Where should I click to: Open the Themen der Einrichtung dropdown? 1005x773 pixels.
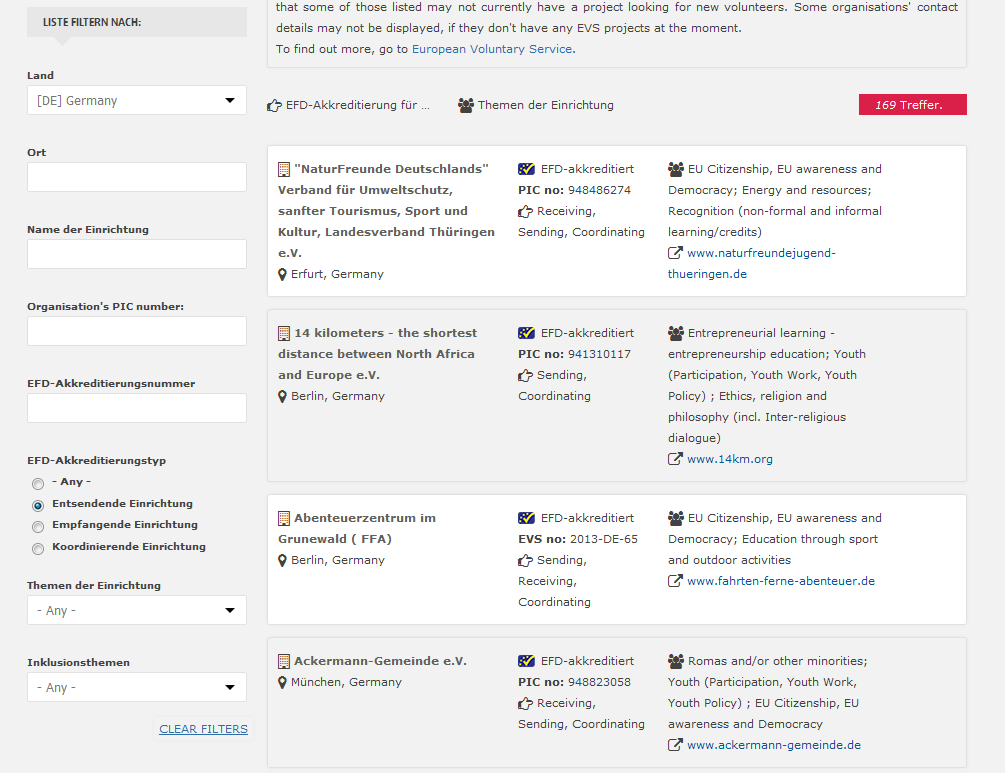click(x=136, y=610)
